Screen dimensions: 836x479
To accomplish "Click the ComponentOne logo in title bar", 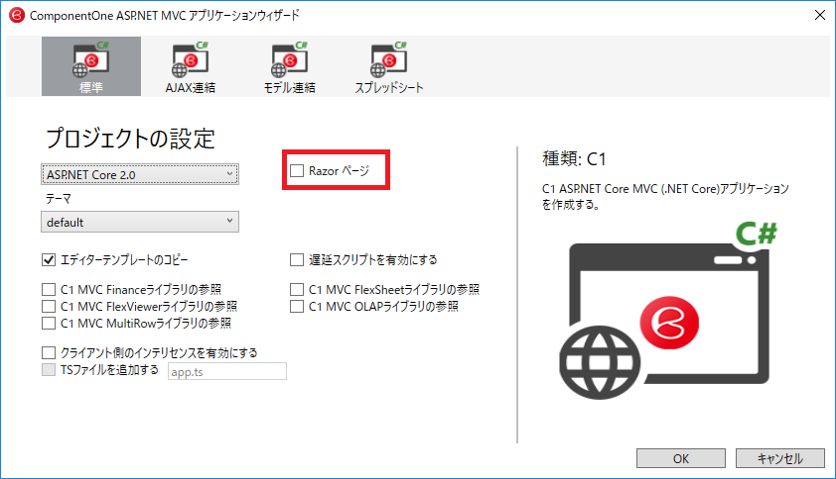I will click(17, 15).
